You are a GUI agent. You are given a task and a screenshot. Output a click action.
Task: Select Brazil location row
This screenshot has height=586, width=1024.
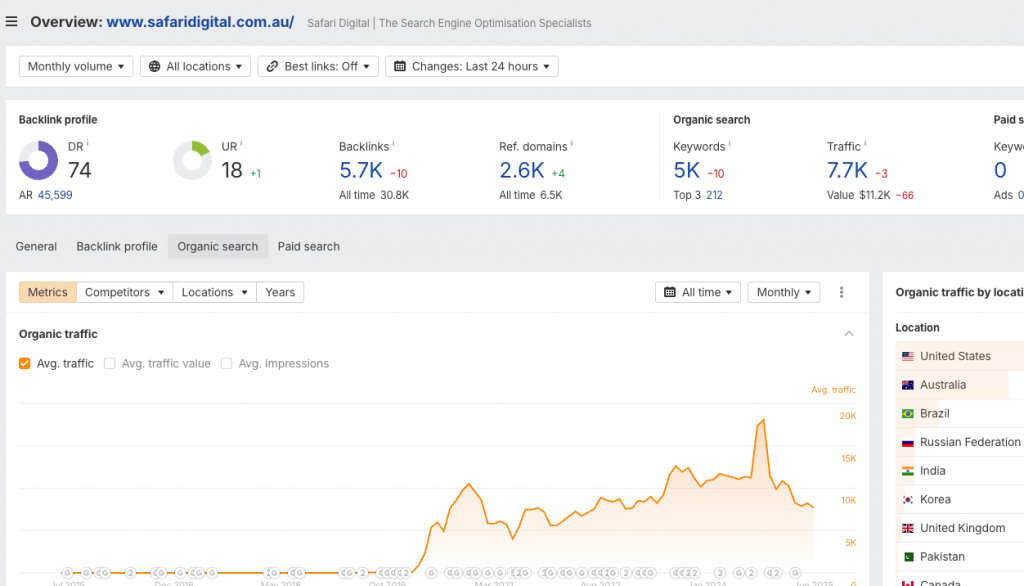point(959,414)
